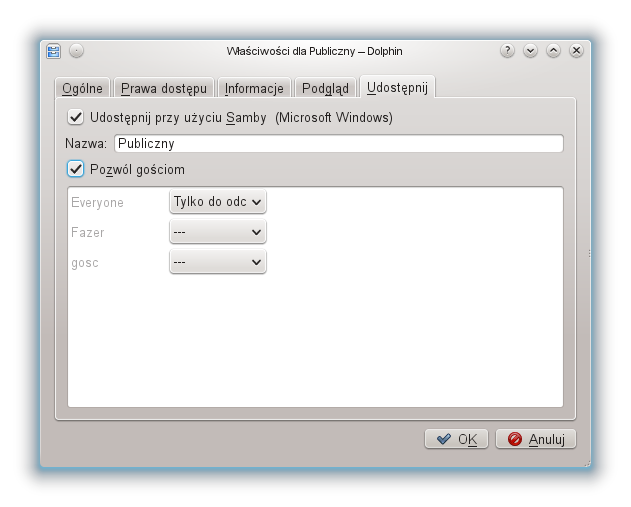Pin window on all desktops button
631x507 pixels.
[77, 51]
